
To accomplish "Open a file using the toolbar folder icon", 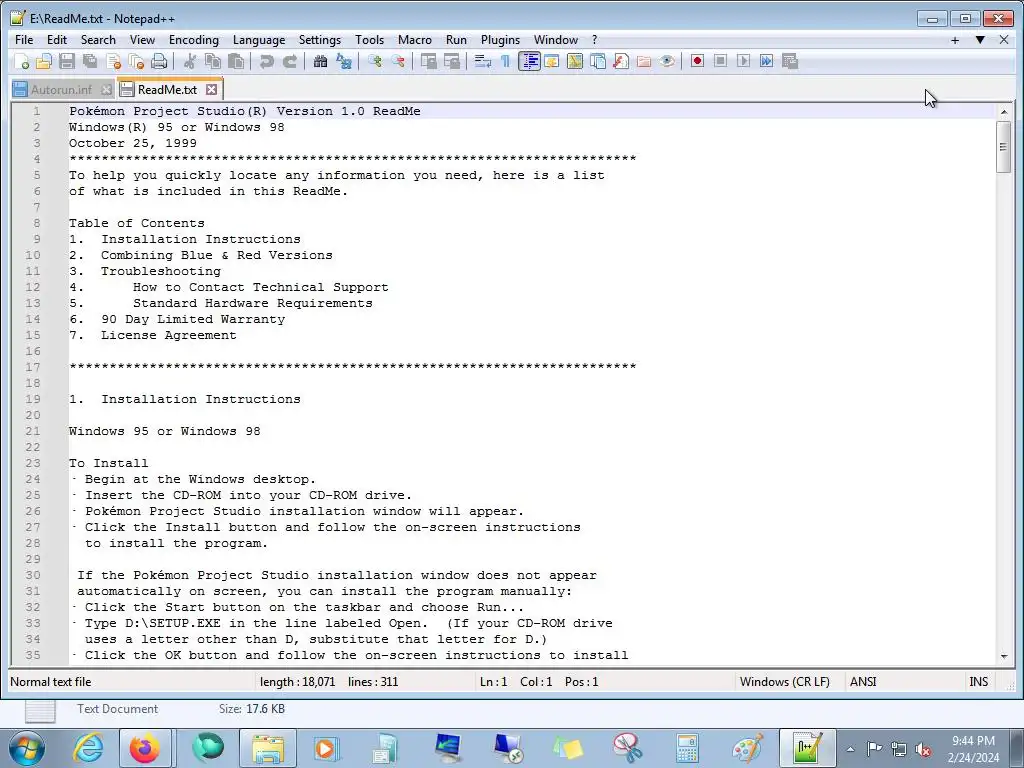I will [x=44, y=61].
